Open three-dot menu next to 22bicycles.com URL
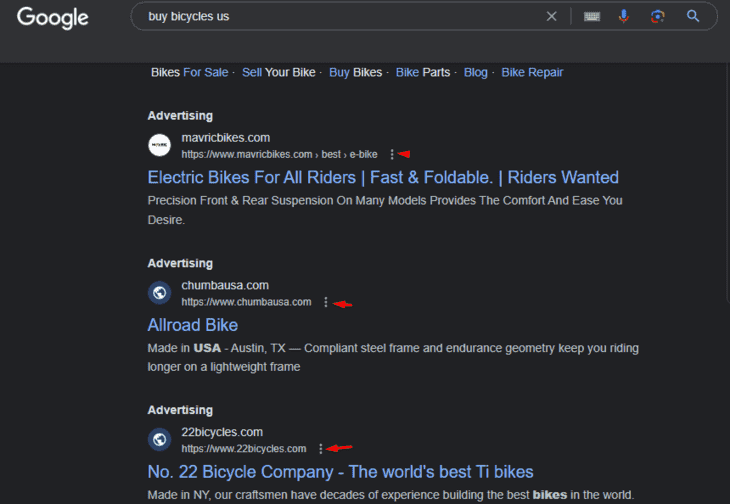730x504 pixels. tap(320, 449)
